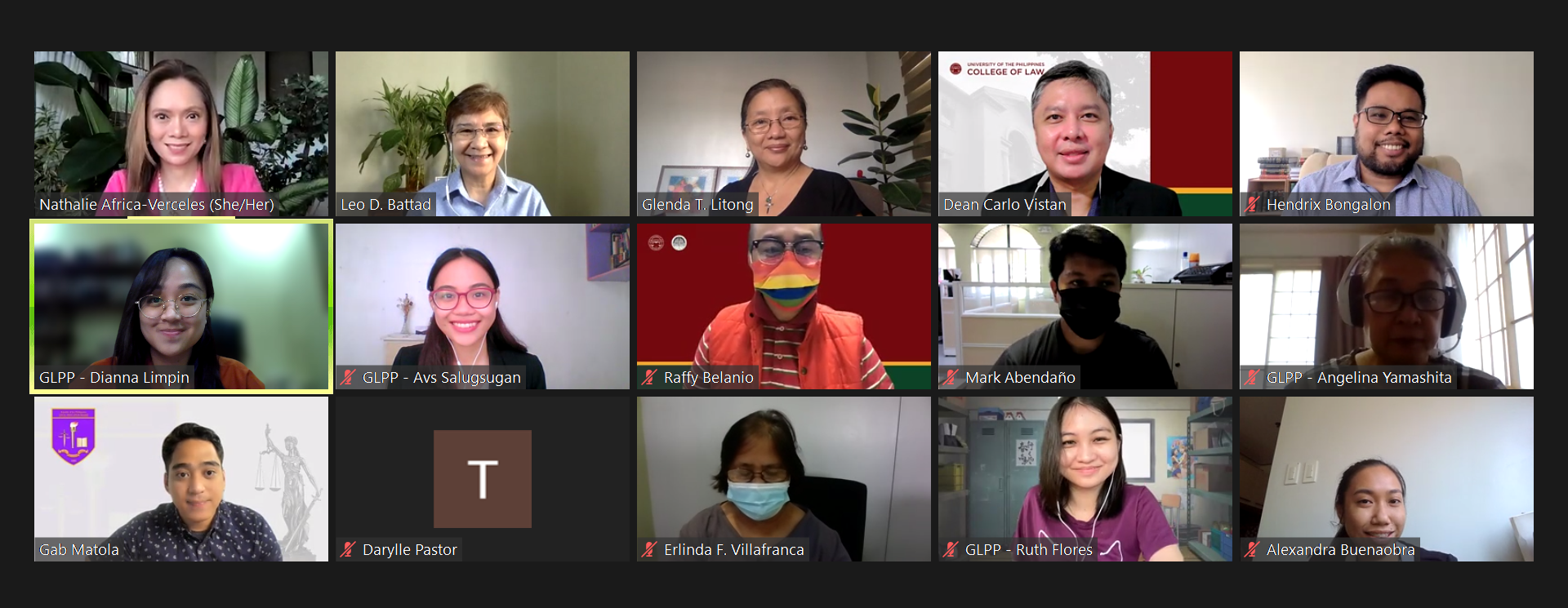Click muted mic icon next to Darylle Pastor
Image resolution: width=1568 pixels, height=608 pixels.
[x=348, y=550]
